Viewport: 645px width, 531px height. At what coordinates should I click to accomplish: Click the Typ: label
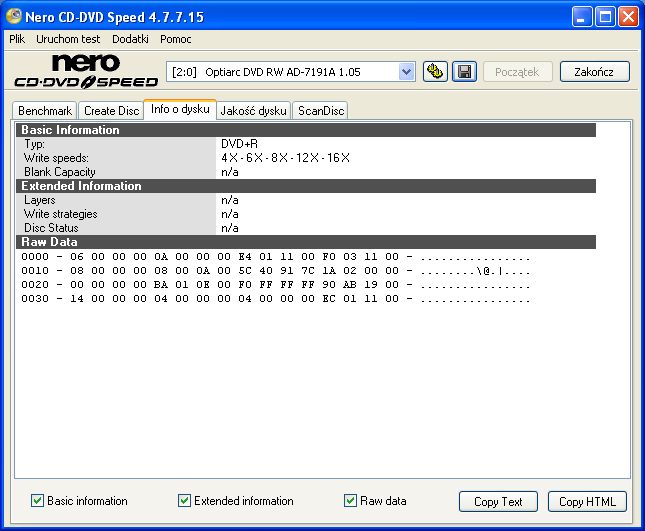(34, 144)
